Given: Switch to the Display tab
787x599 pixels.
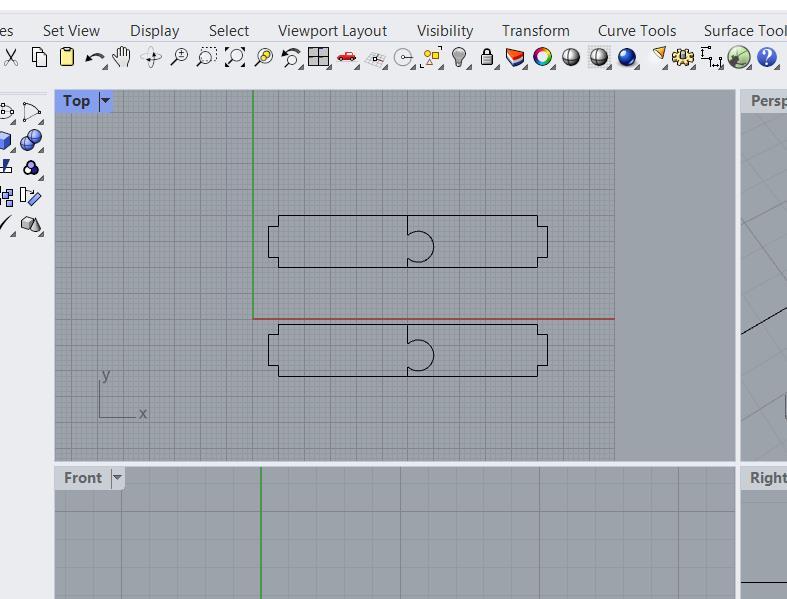Looking at the screenshot, I should (x=154, y=31).
